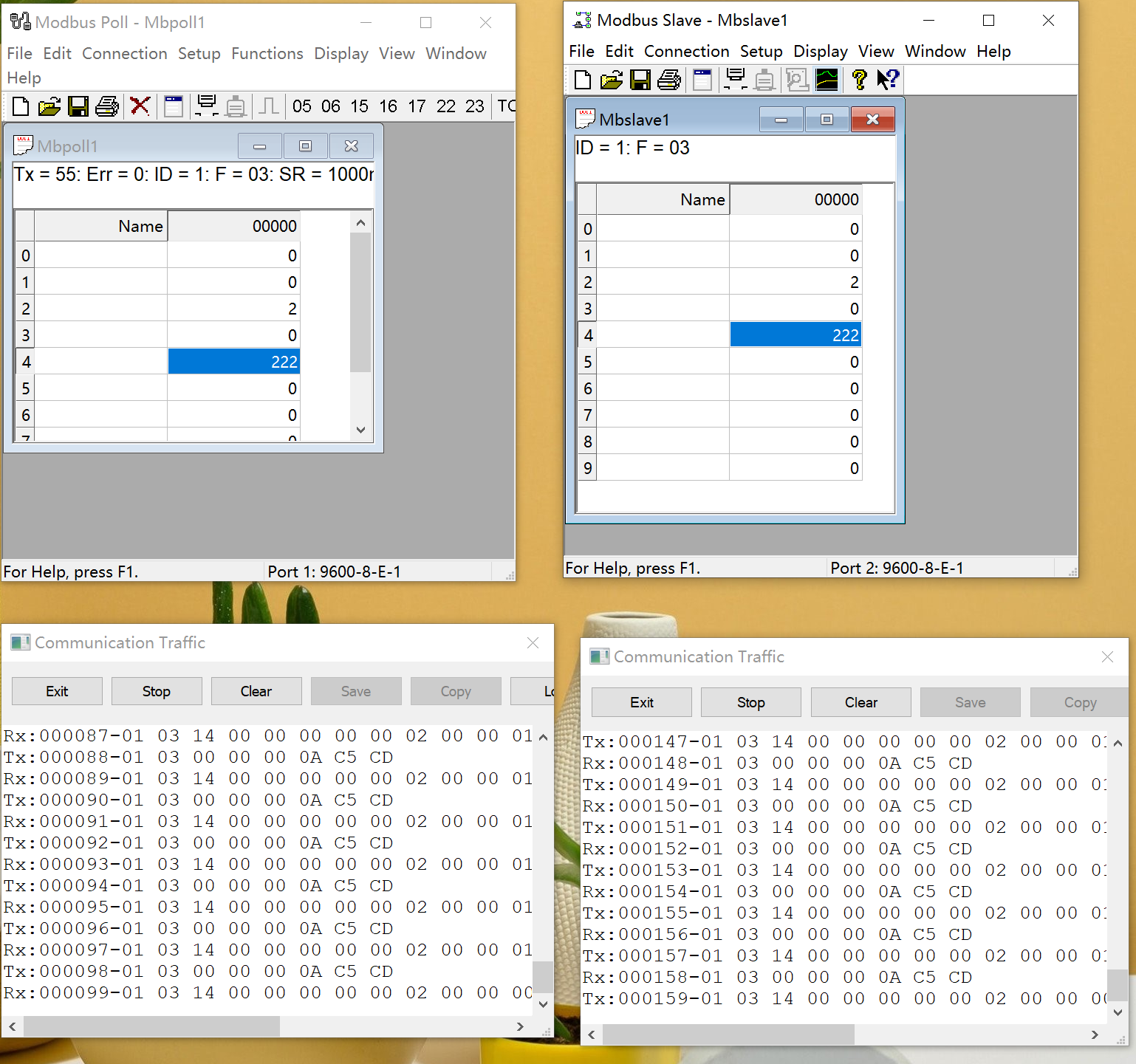1136x1064 pixels.
Task: Click left traffic window vertical scroll up arrow
Action: click(x=543, y=737)
